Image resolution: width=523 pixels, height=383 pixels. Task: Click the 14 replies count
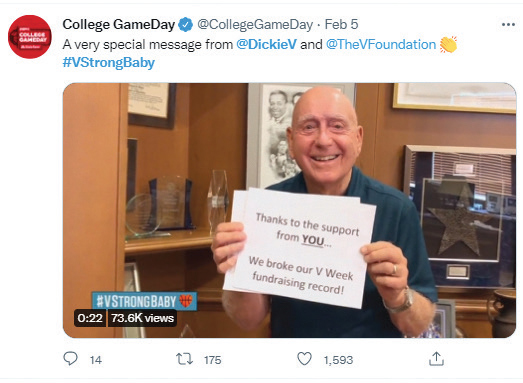96,360
